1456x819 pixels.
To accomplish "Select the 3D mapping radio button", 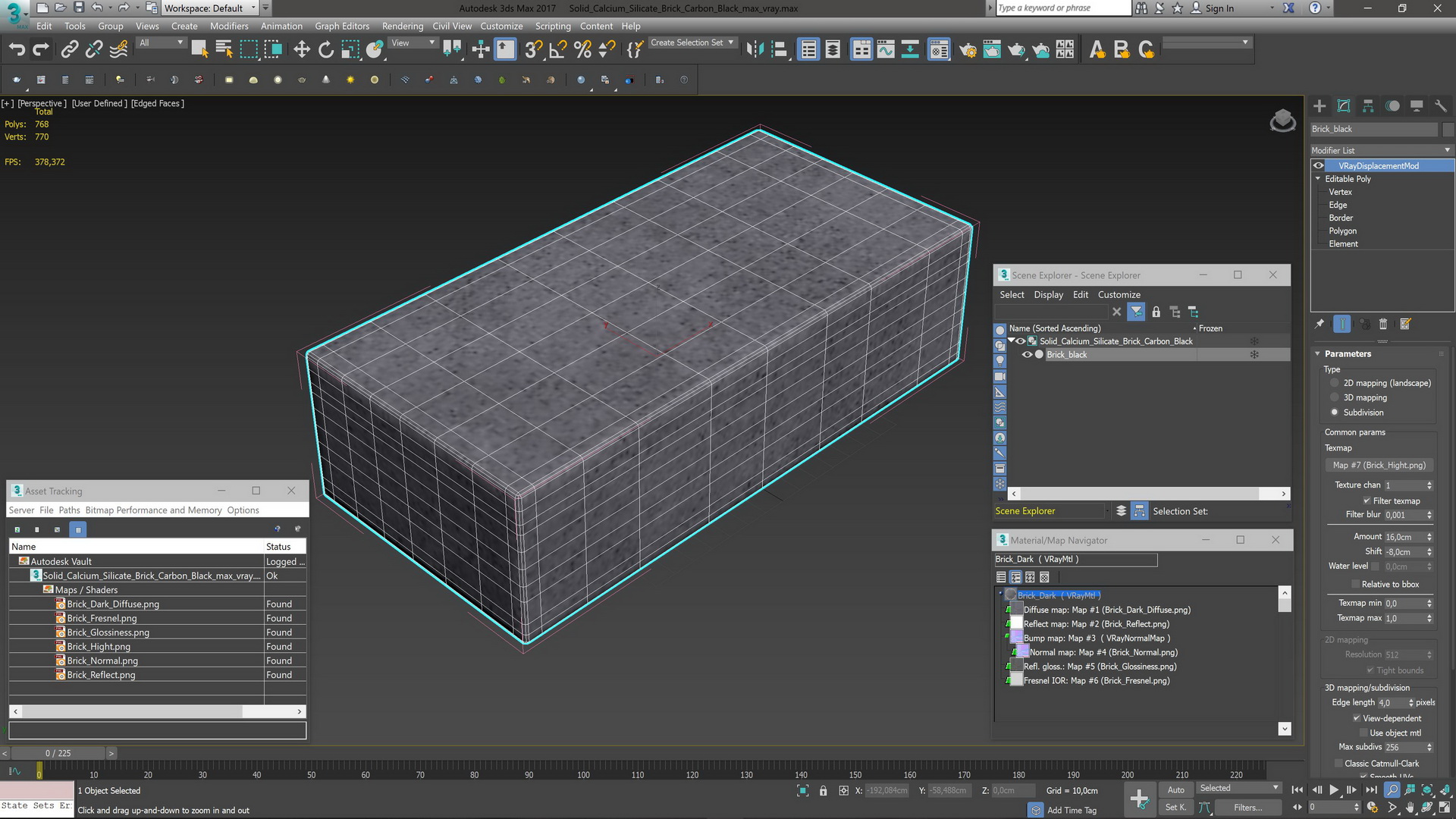I will (1335, 398).
